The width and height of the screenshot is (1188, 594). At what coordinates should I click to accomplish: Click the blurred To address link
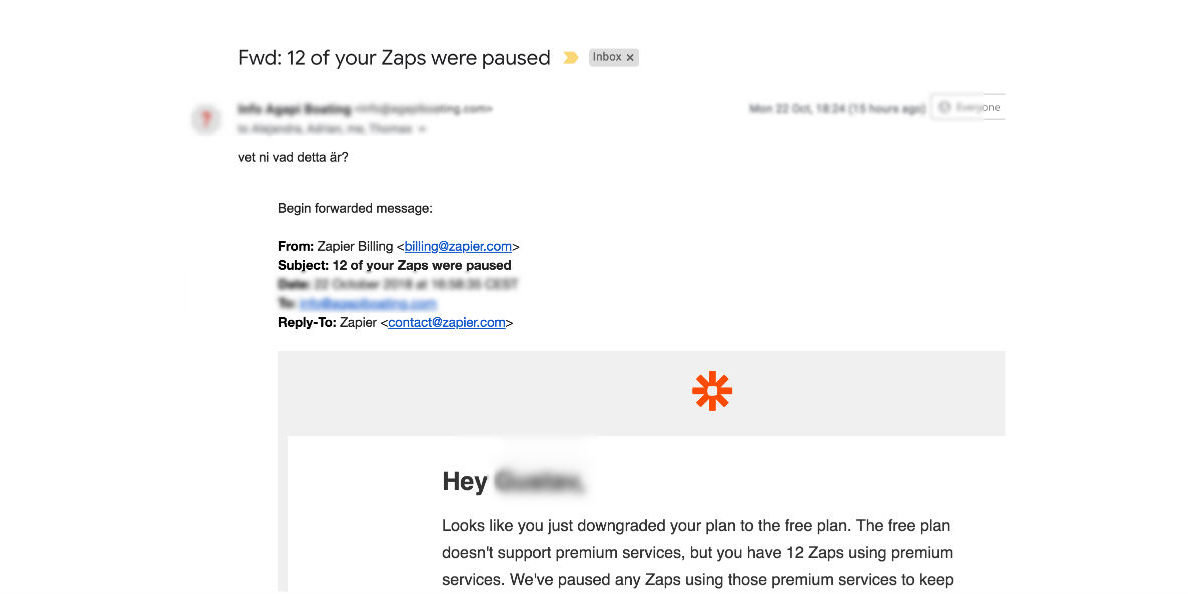tap(368, 303)
